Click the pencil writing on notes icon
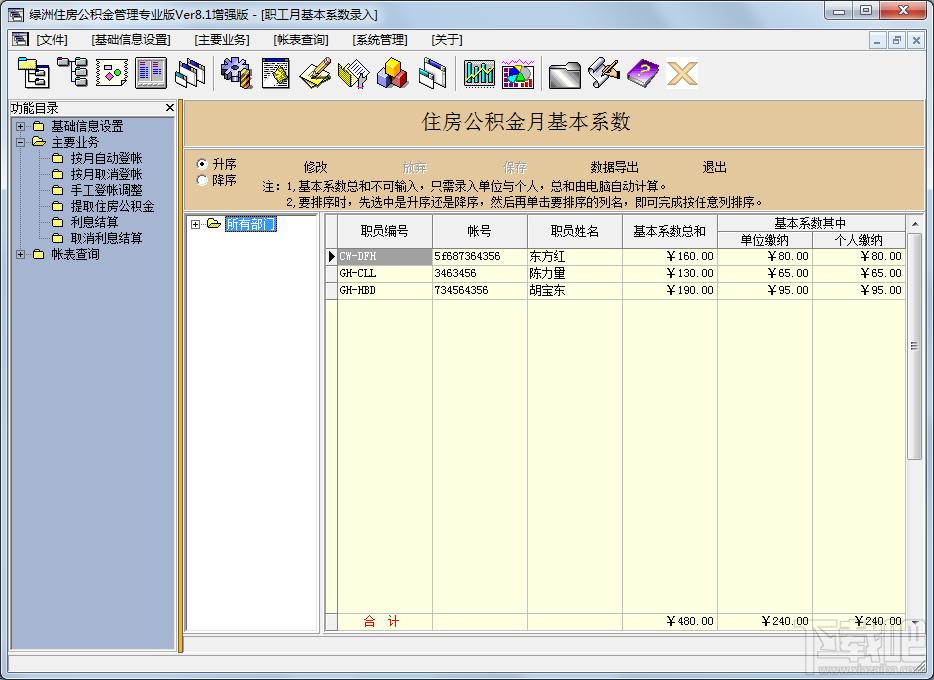 pos(315,73)
